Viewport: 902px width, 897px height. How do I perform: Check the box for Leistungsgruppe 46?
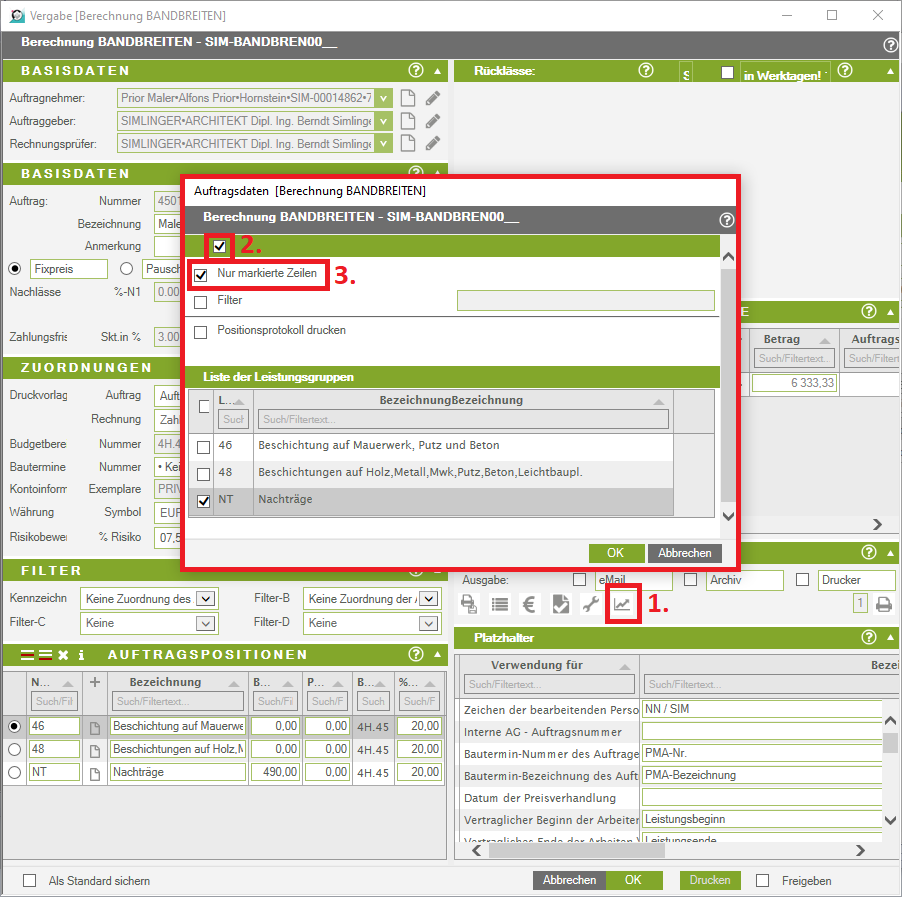click(204, 446)
